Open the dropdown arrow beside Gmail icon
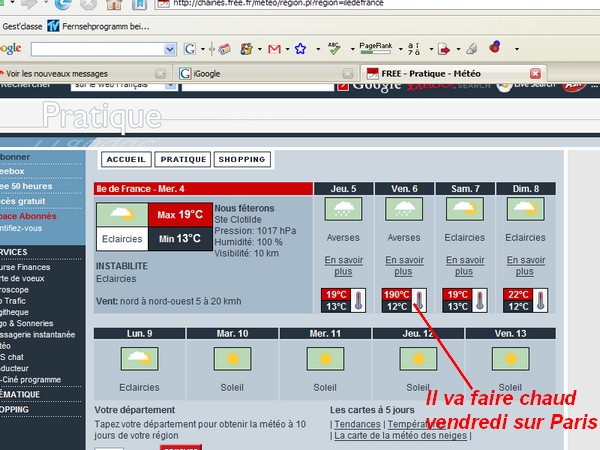Image resolution: width=600 pixels, height=450 pixels. (x=288, y=49)
